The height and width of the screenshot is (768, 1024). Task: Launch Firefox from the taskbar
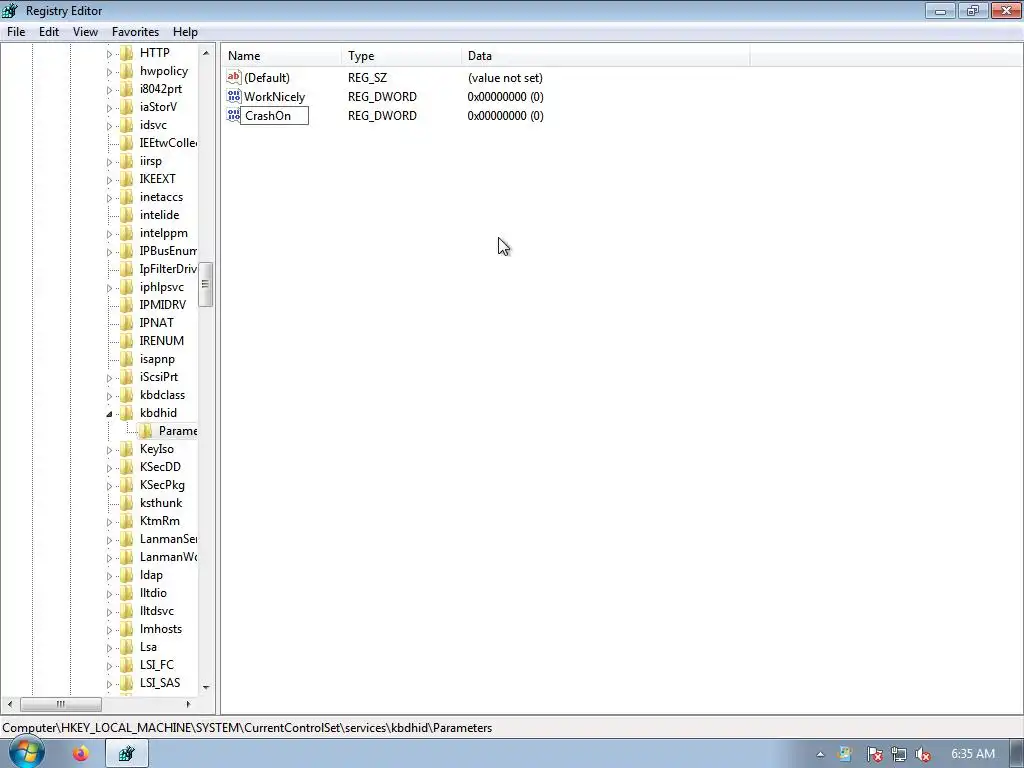pyautogui.click(x=81, y=754)
